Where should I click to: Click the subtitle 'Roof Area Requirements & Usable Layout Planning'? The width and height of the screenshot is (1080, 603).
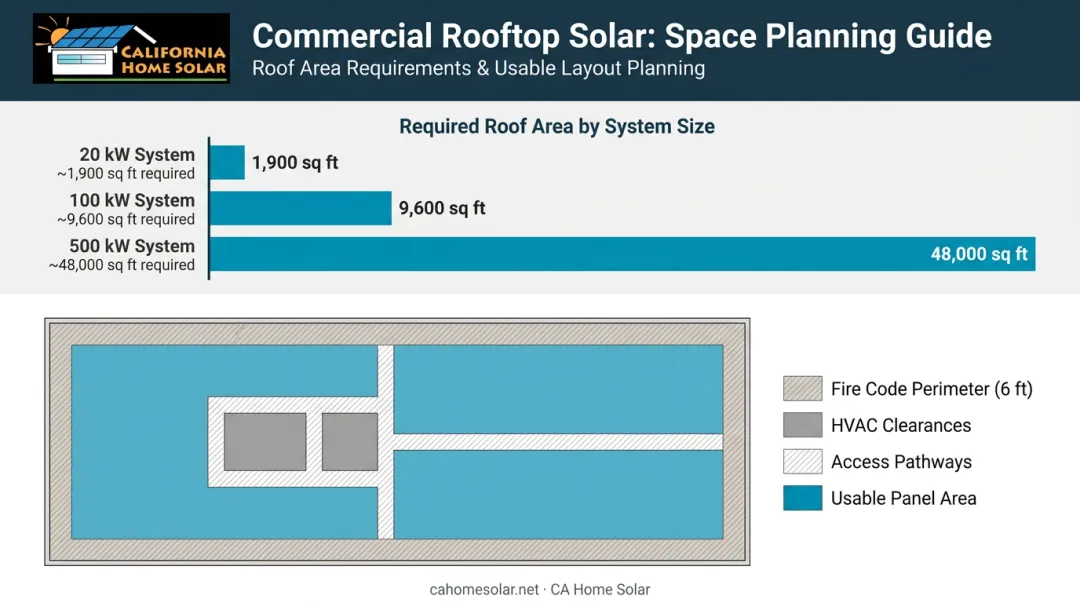click(479, 69)
